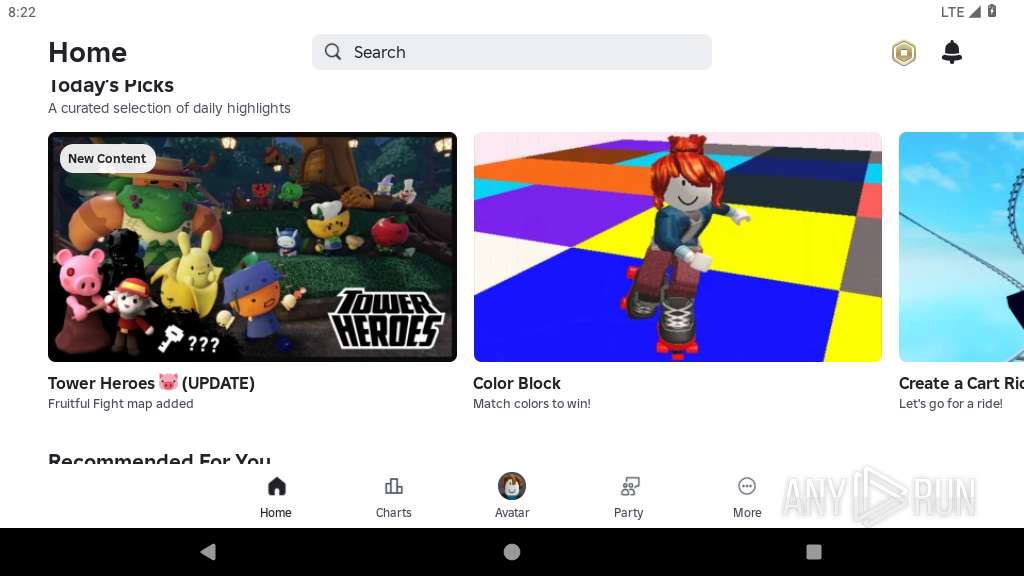
Task: Select the Tower Heroes (UPDATE) title
Action: point(152,383)
